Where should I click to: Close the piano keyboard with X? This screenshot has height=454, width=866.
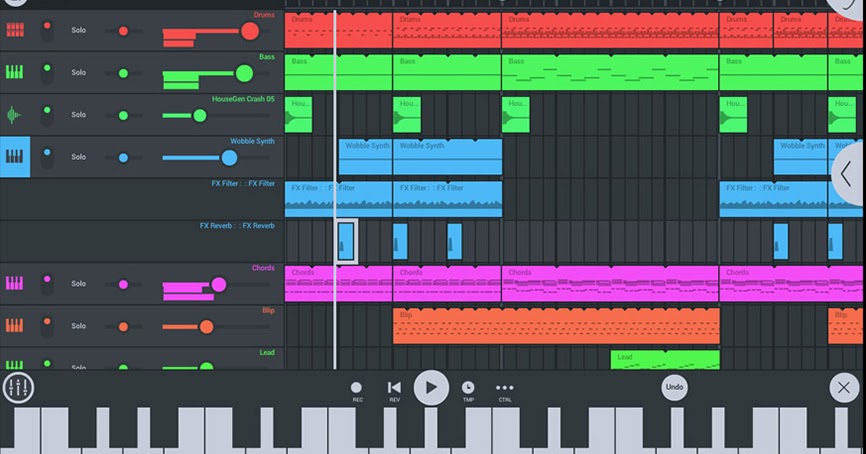click(844, 388)
